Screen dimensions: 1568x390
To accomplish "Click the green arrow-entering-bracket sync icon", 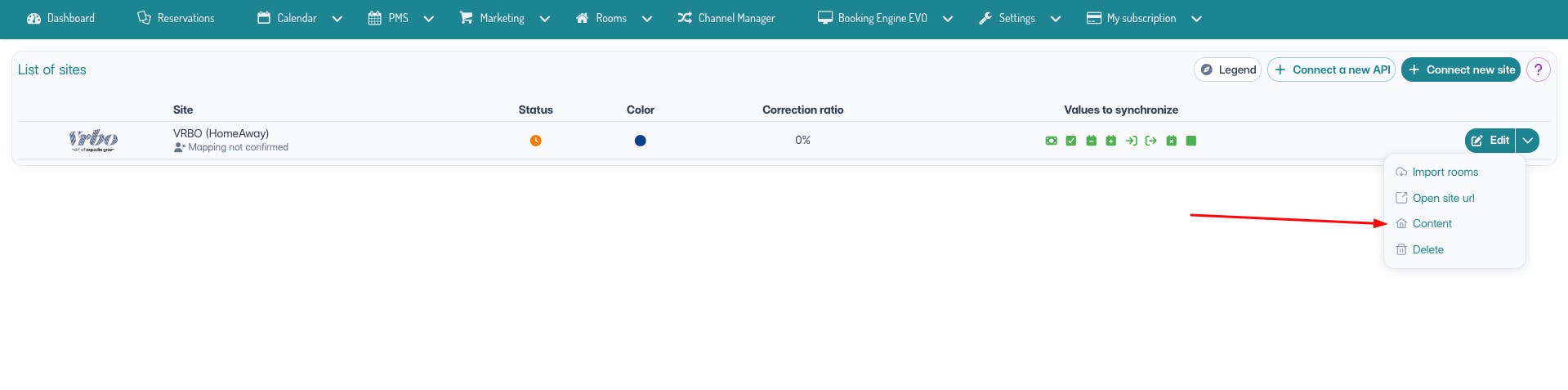I will 1131,141.
